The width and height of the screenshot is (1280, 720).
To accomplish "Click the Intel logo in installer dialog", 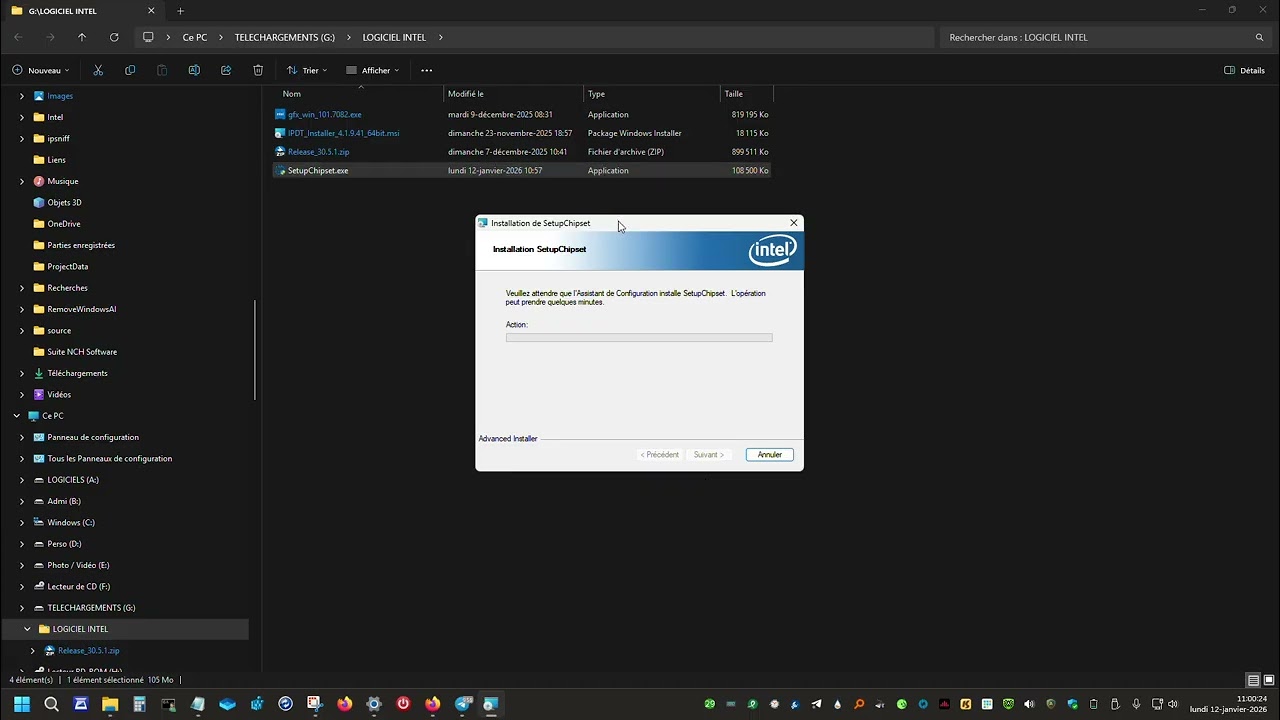I will coord(772,250).
